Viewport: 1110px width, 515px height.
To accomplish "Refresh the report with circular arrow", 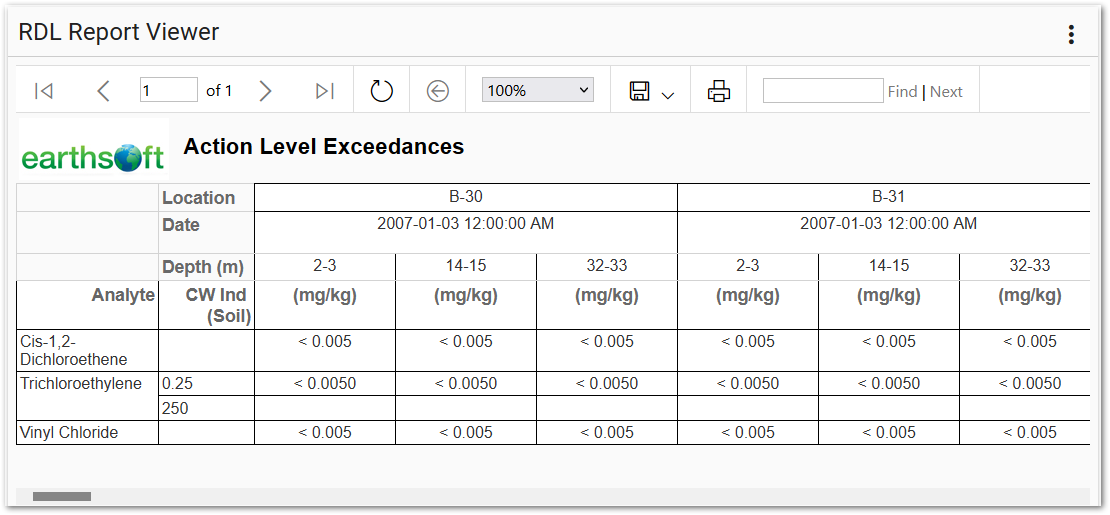I will click(381, 91).
